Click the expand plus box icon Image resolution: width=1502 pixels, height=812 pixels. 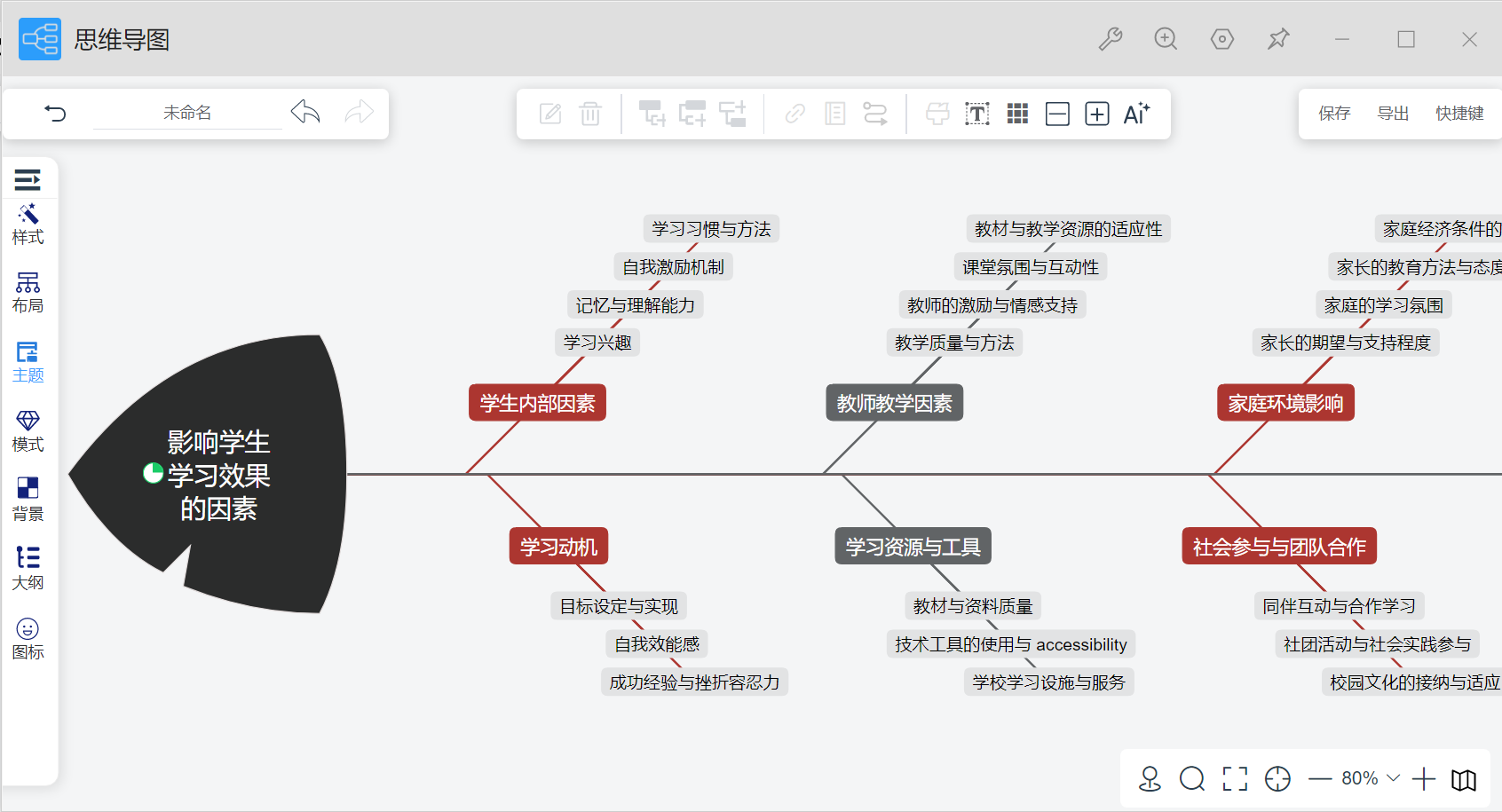point(1097,114)
